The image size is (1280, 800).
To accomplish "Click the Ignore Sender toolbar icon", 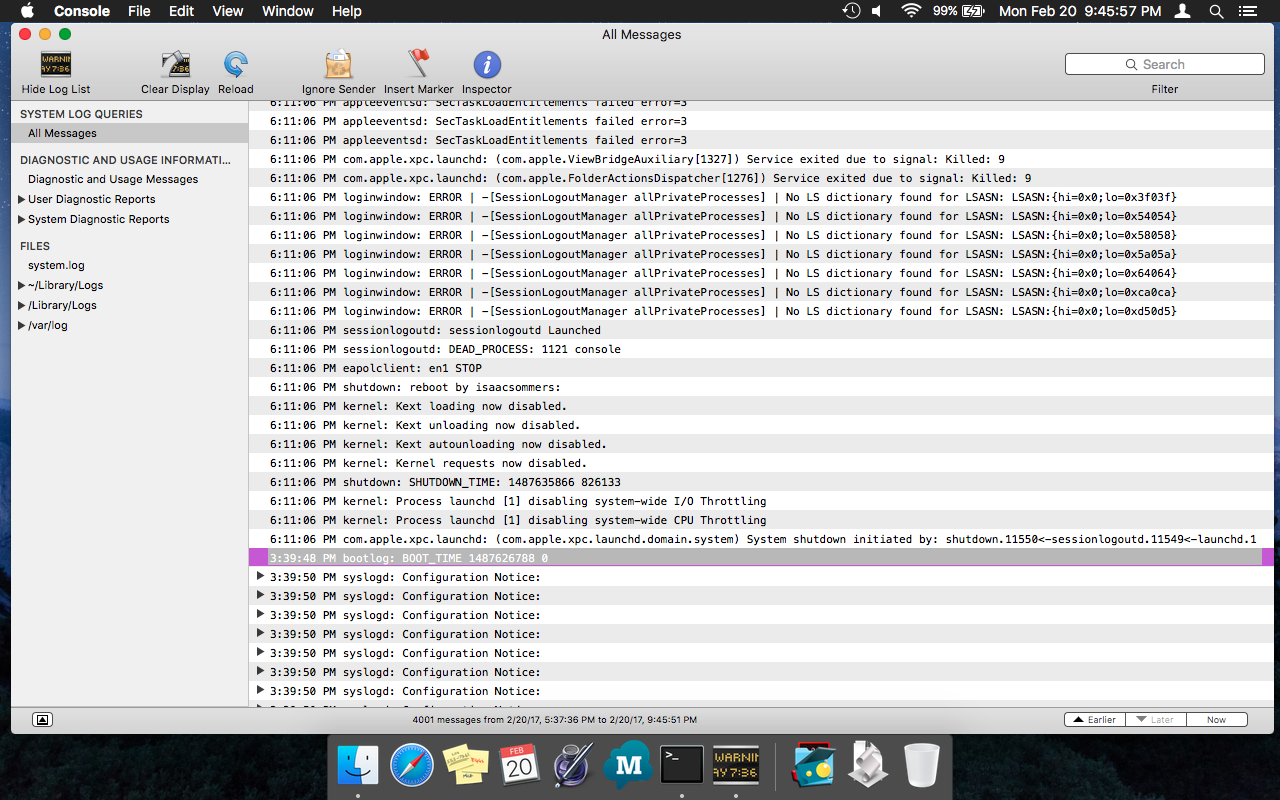I will 339,65.
